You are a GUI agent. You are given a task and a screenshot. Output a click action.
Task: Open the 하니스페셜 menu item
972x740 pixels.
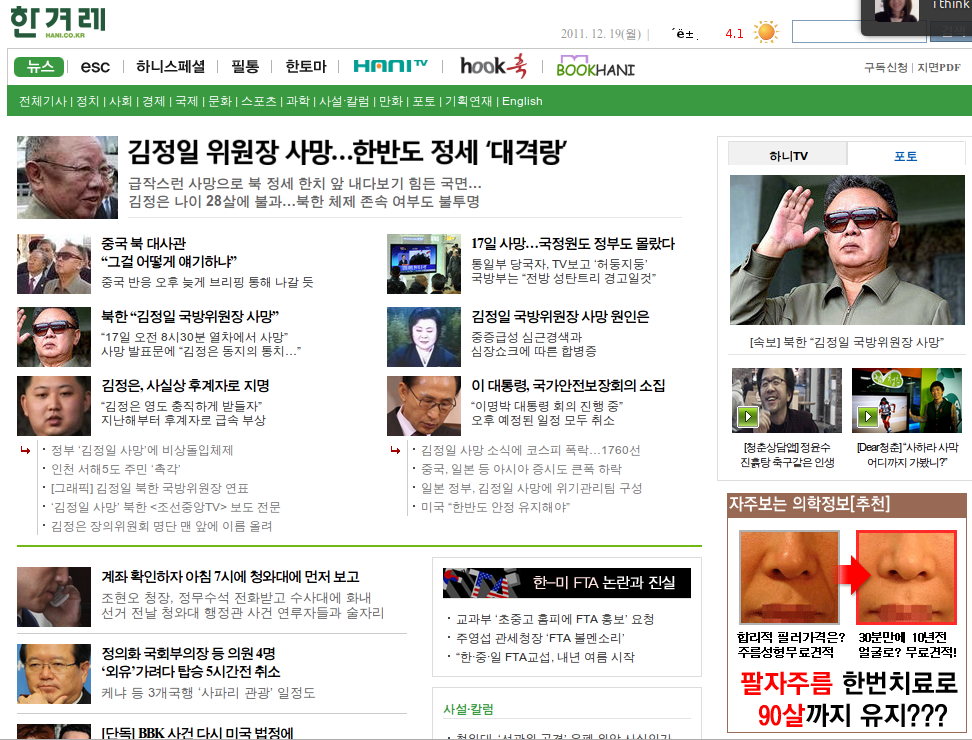click(170, 67)
